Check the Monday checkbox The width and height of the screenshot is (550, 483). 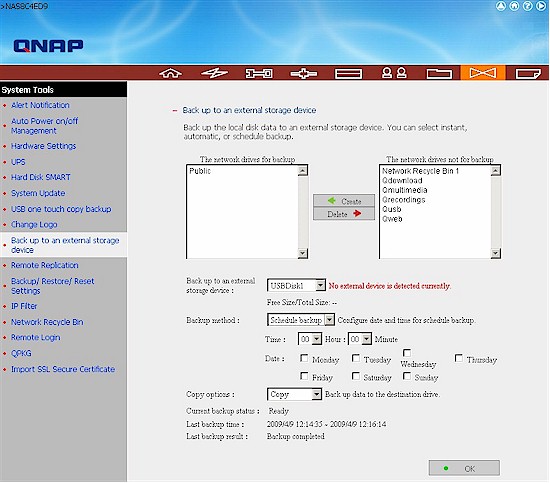pyautogui.click(x=304, y=358)
